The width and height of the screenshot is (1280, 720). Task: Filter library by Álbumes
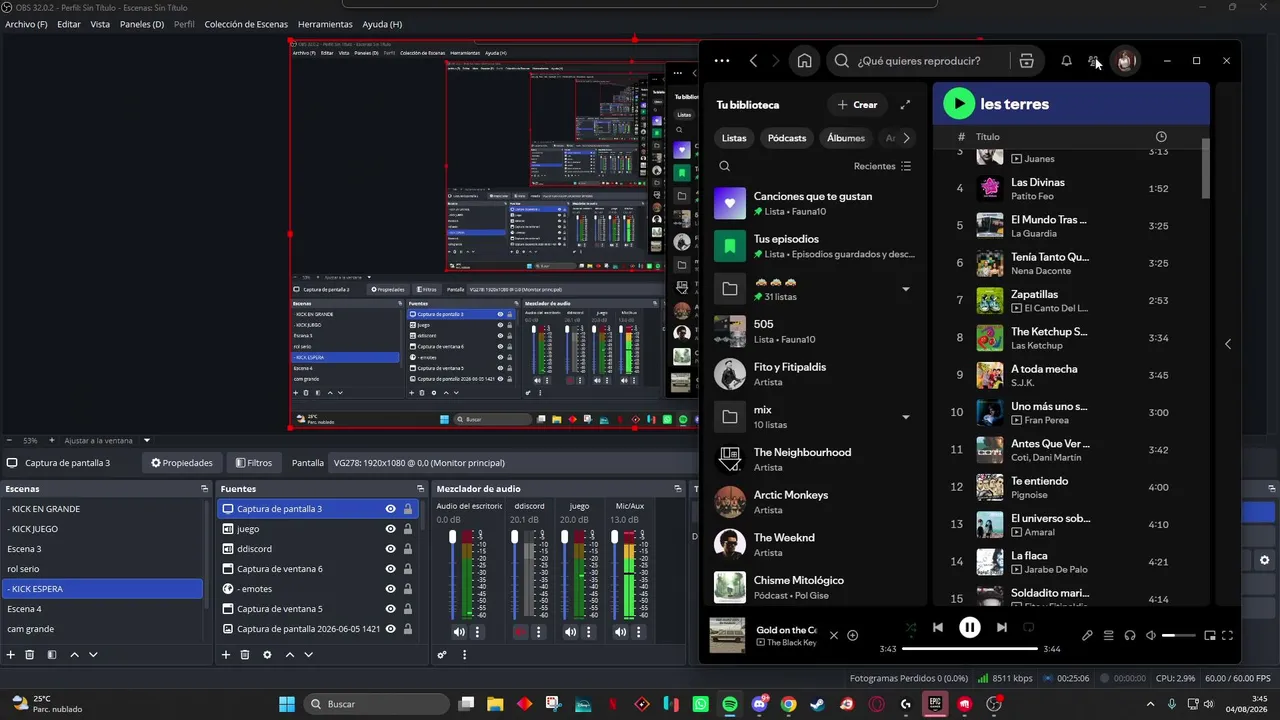coord(846,138)
